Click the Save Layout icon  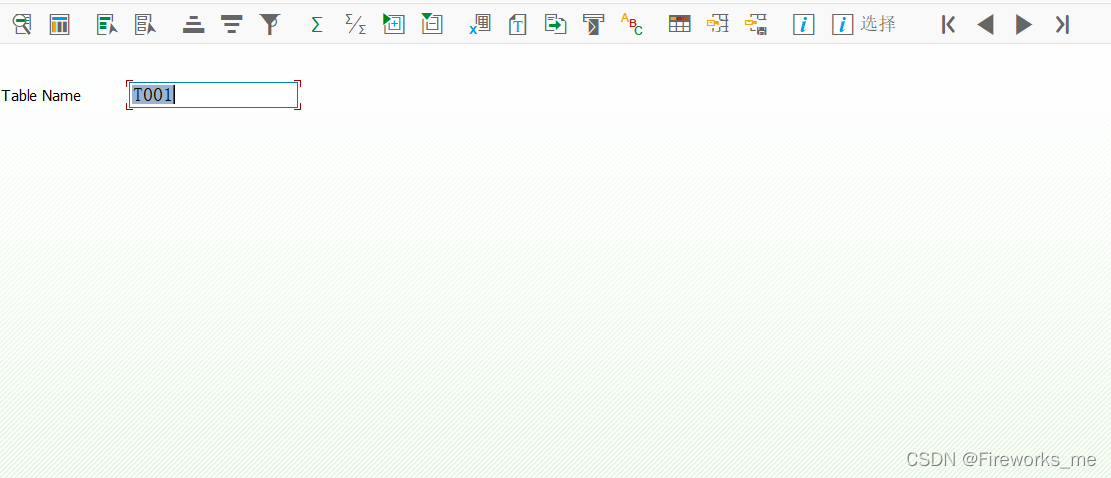tap(756, 25)
